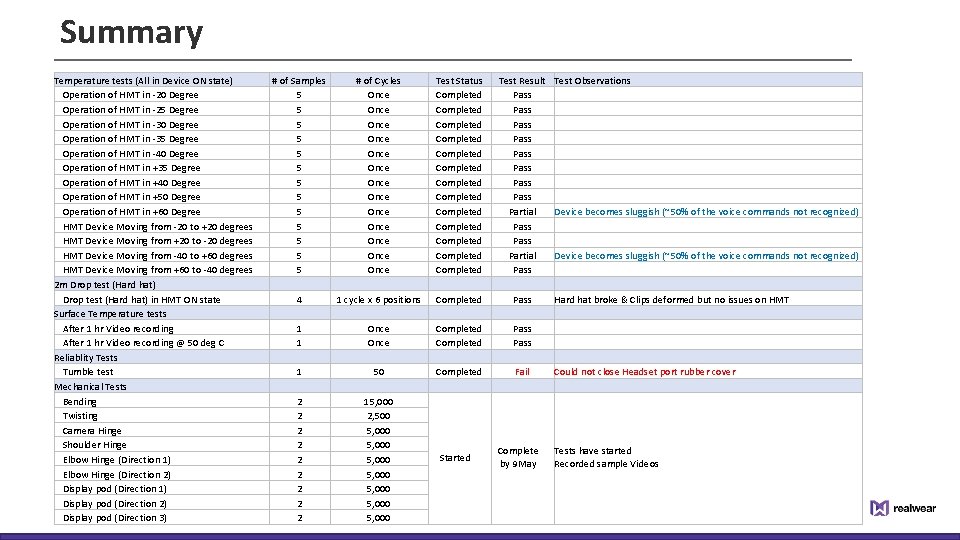Select 'Display pod (Direction 1)' row label
The width and height of the screenshot is (960, 540).
[114, 489]
